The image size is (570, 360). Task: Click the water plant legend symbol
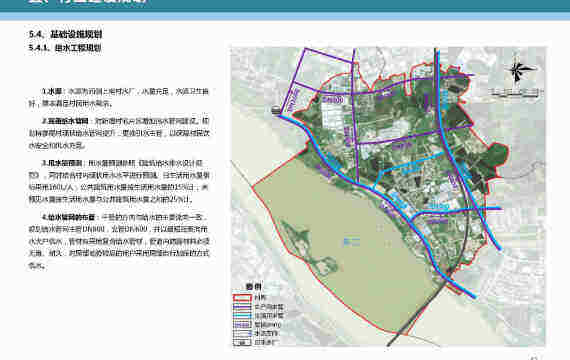(242, 342)
